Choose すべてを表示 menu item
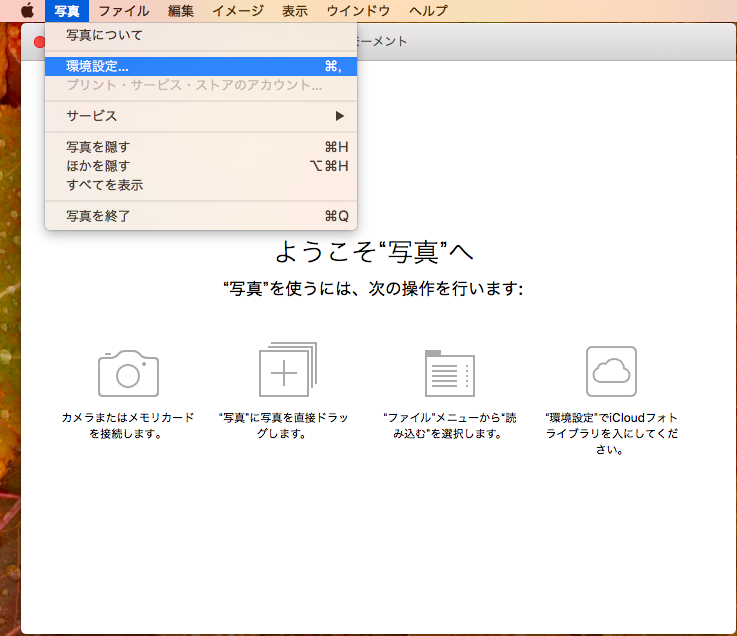Image resolution: width=737 pixels, height=636 pixels. click(201, 185)
